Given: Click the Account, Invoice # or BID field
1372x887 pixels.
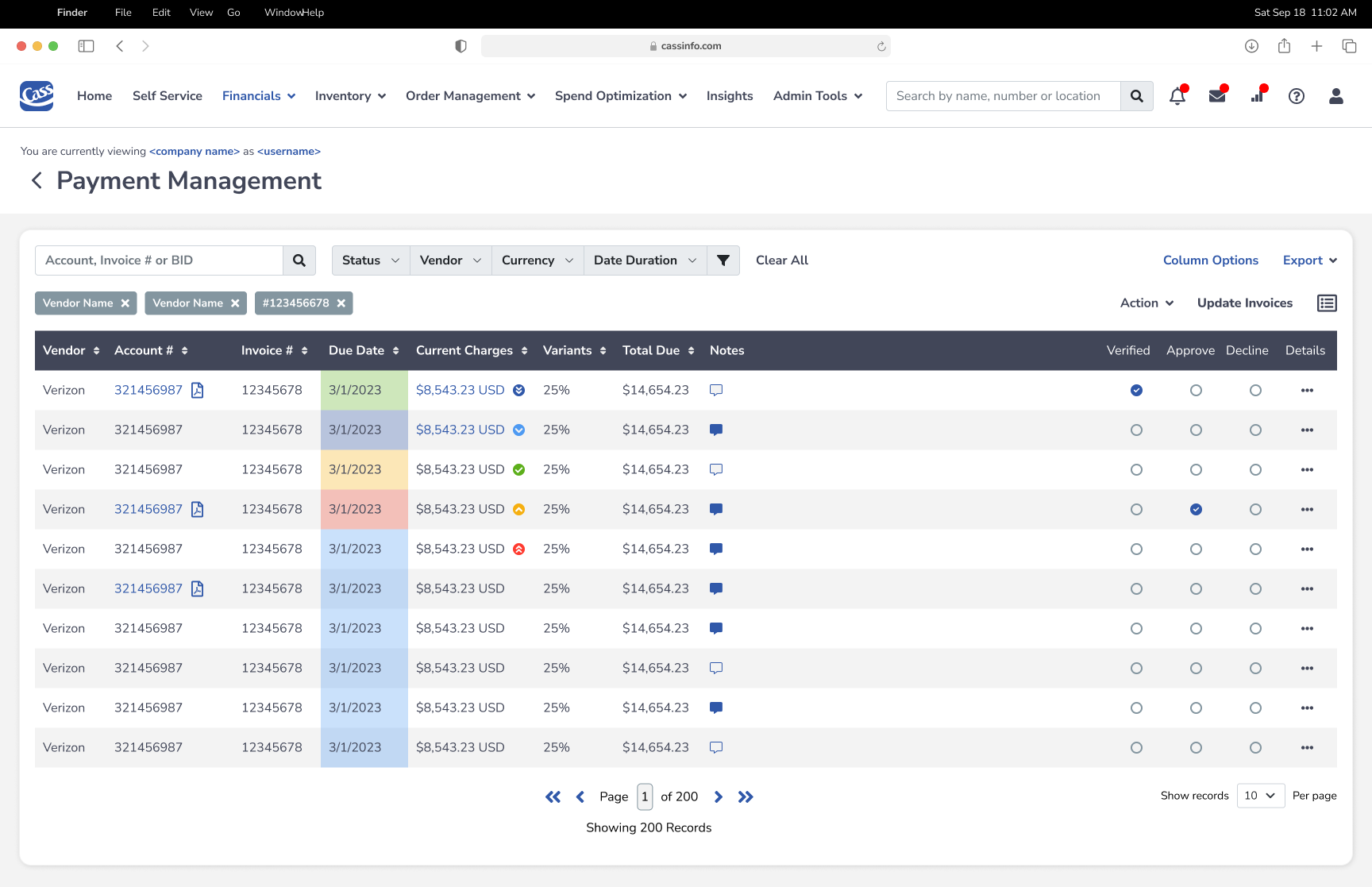Looking at the screenshot, I should point(160,260).
